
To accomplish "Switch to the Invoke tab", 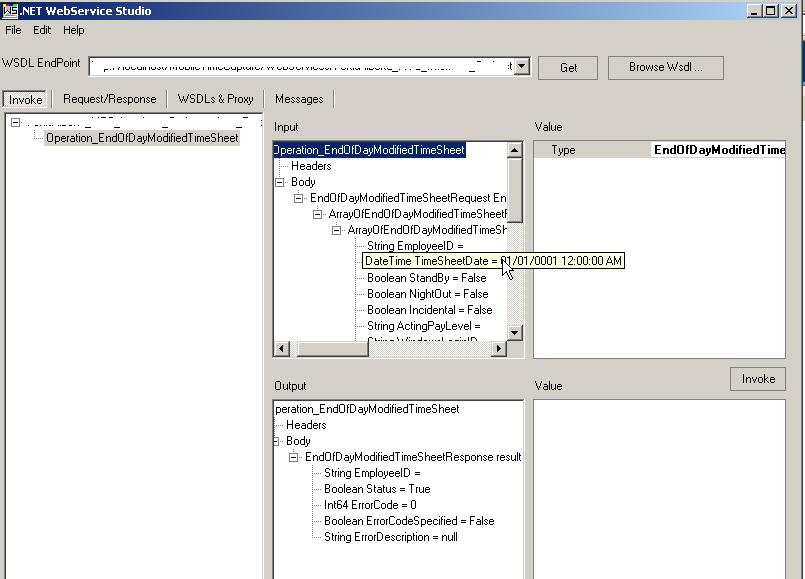I will point(25,99).
